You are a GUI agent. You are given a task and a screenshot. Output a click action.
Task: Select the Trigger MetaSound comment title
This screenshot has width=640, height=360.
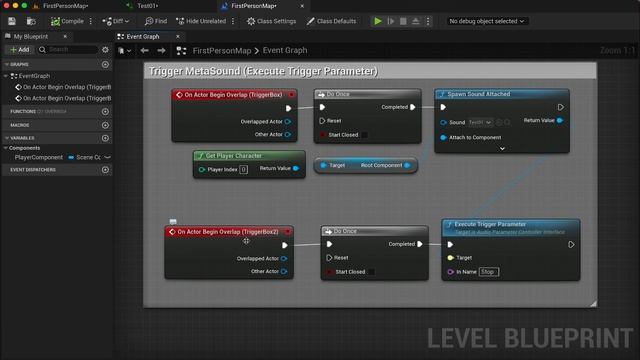(x=263, y=71)
